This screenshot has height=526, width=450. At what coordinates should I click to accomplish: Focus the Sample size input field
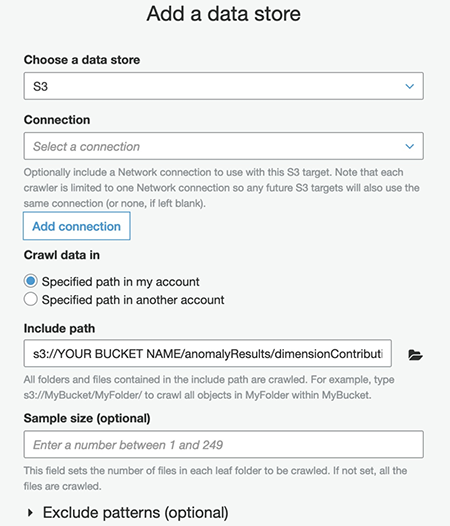click(223, 444)
